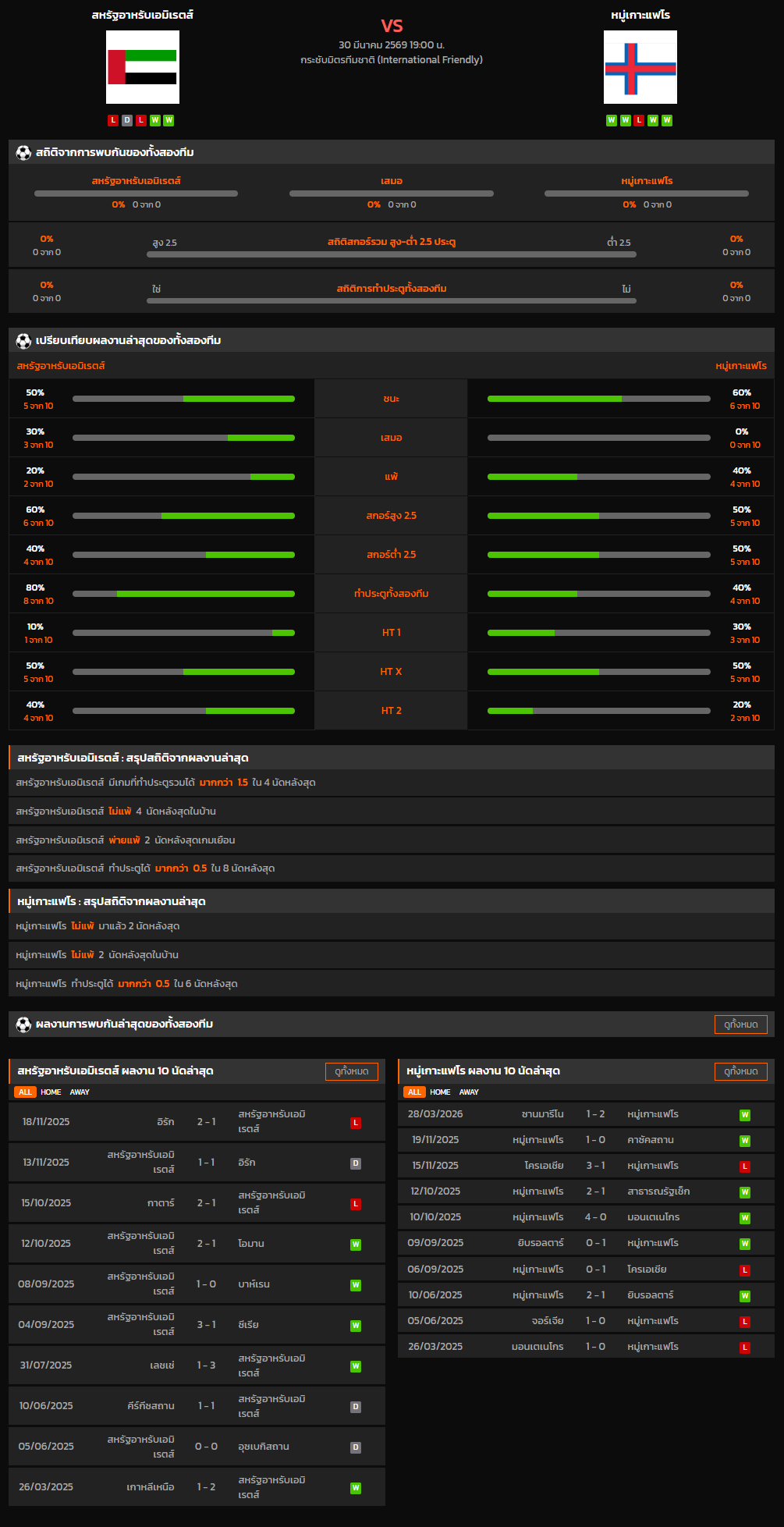Click soccer ball icon beside recent form comparison header
Image resolution: width=784 pixels, height=1527 pixels.
click(23, 341)
